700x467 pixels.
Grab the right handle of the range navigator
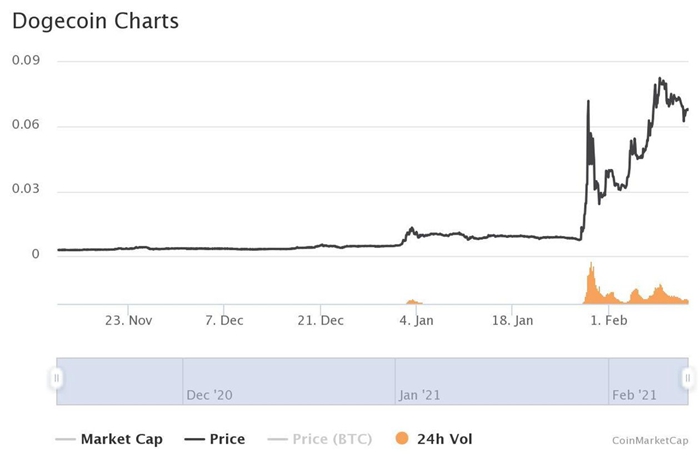pyautogui.click(x=688, y=378)
